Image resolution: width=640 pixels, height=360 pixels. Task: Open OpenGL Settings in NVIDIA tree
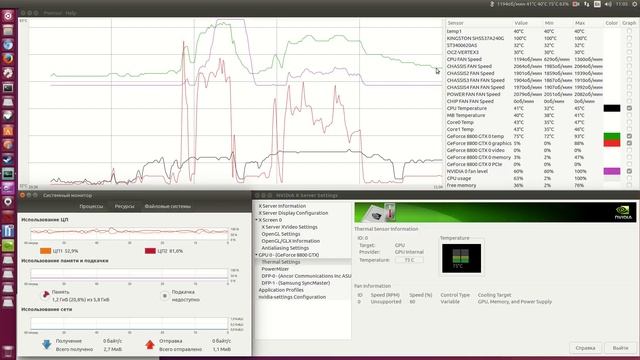(281, 234)
